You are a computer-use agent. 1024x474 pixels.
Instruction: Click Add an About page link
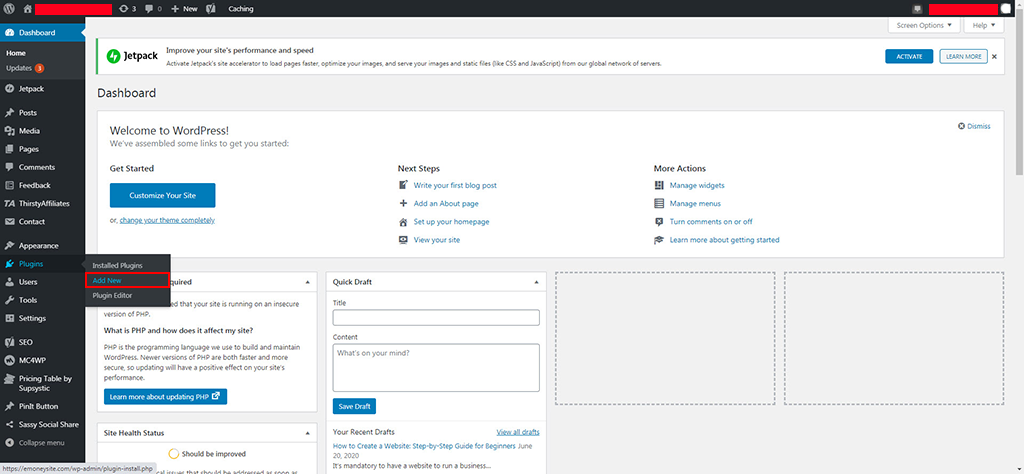pyautogui.click(x=446, y=204)
